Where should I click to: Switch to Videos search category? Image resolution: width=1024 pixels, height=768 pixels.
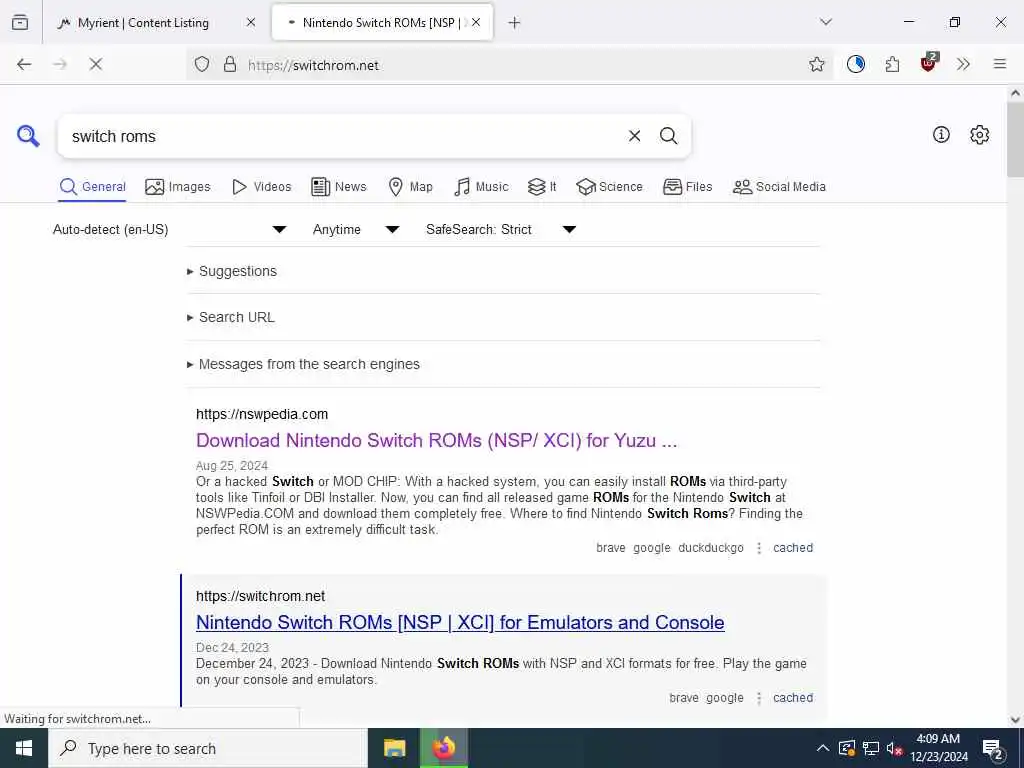262,187
